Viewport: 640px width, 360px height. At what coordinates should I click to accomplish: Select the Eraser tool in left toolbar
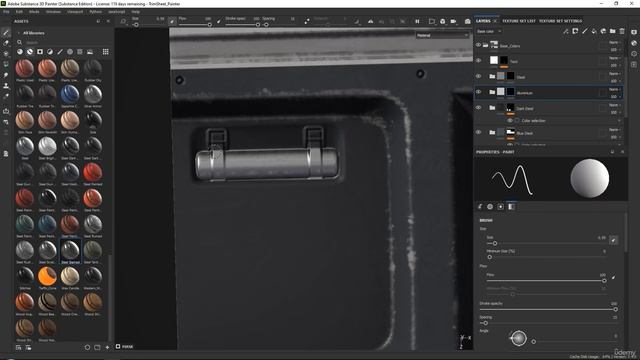tap(6, 43)
